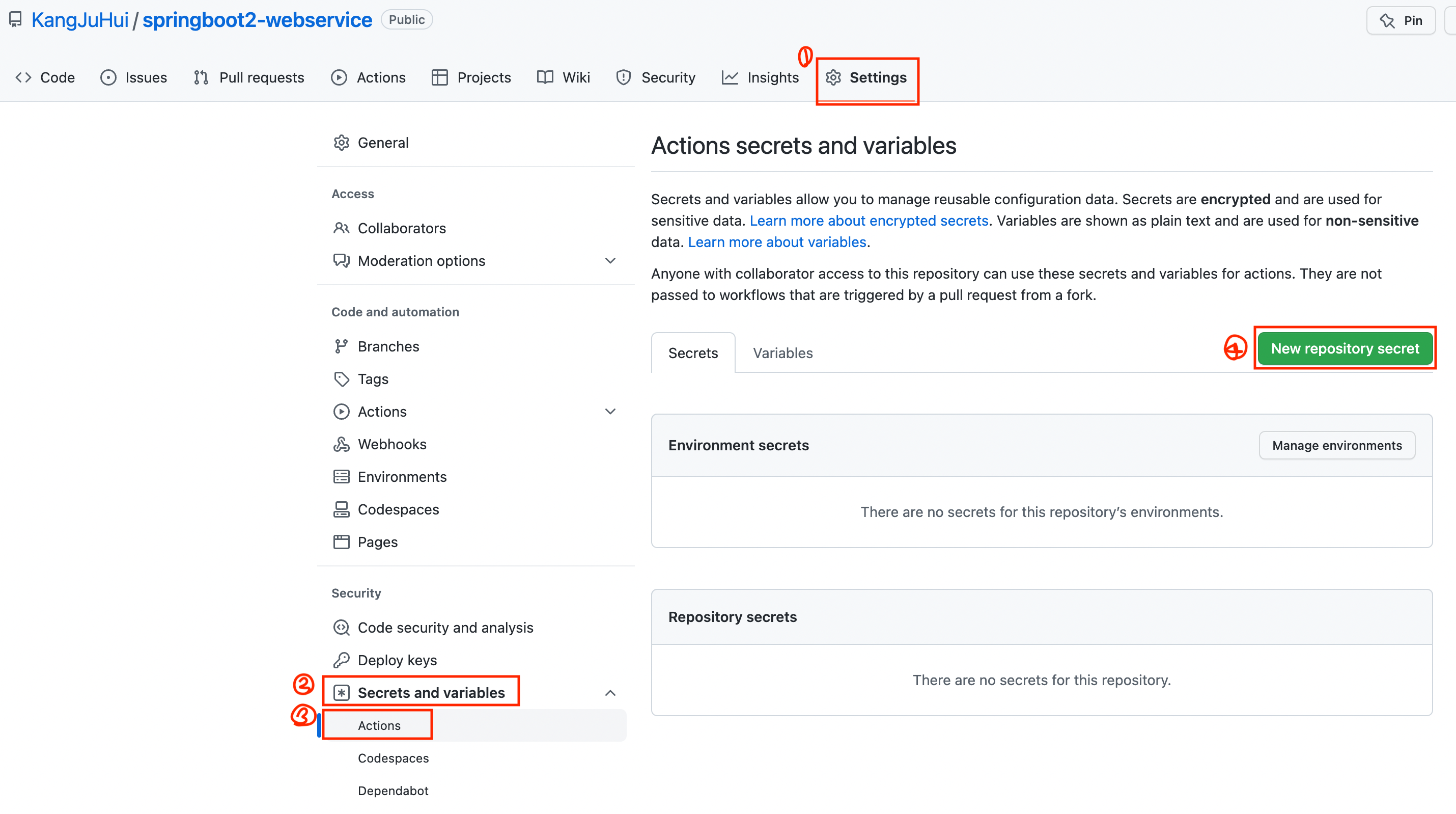Screen dimensions: 1456x814
Task: Click the Environments server icon
Action: coord(342,477)
